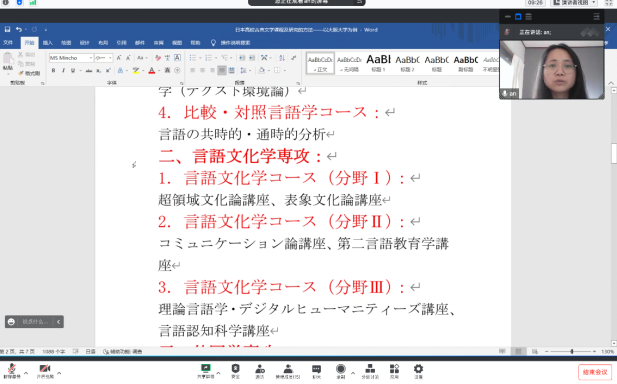This screenshot has width=617, height=384.
Task: Click the red font color swatch
Action: (152, 71)
